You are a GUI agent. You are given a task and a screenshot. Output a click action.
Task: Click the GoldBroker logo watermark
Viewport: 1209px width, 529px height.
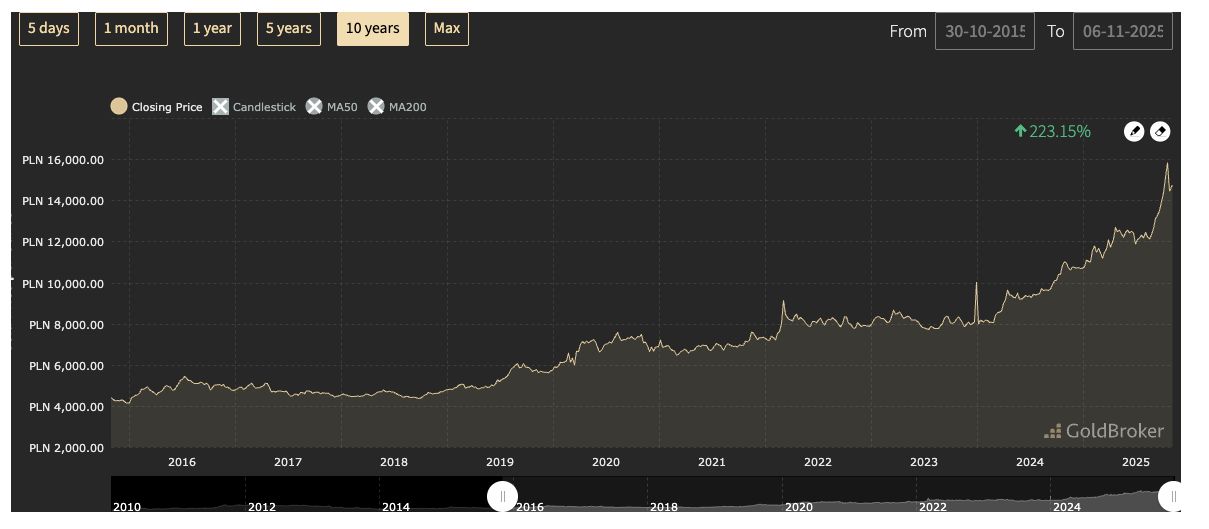tap(1104, 431)
